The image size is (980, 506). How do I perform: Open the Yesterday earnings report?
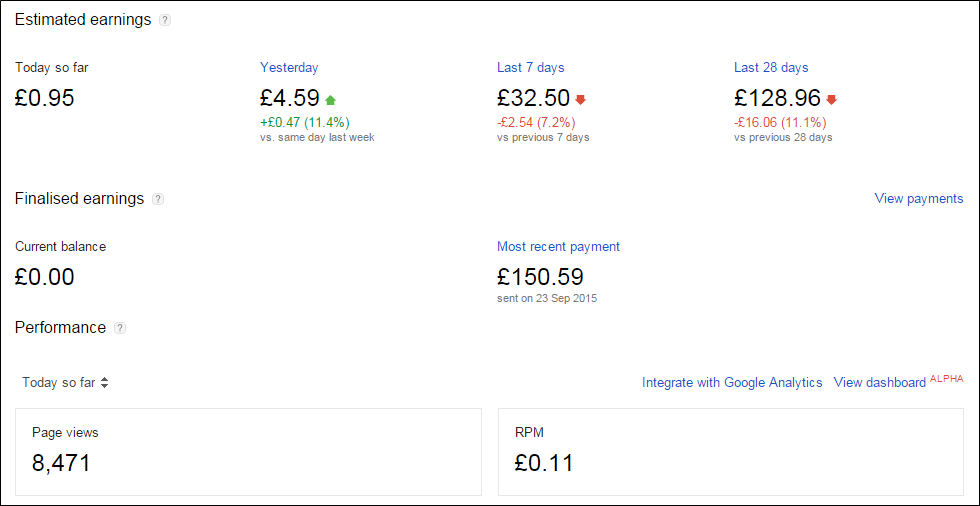tap(289, 67)
